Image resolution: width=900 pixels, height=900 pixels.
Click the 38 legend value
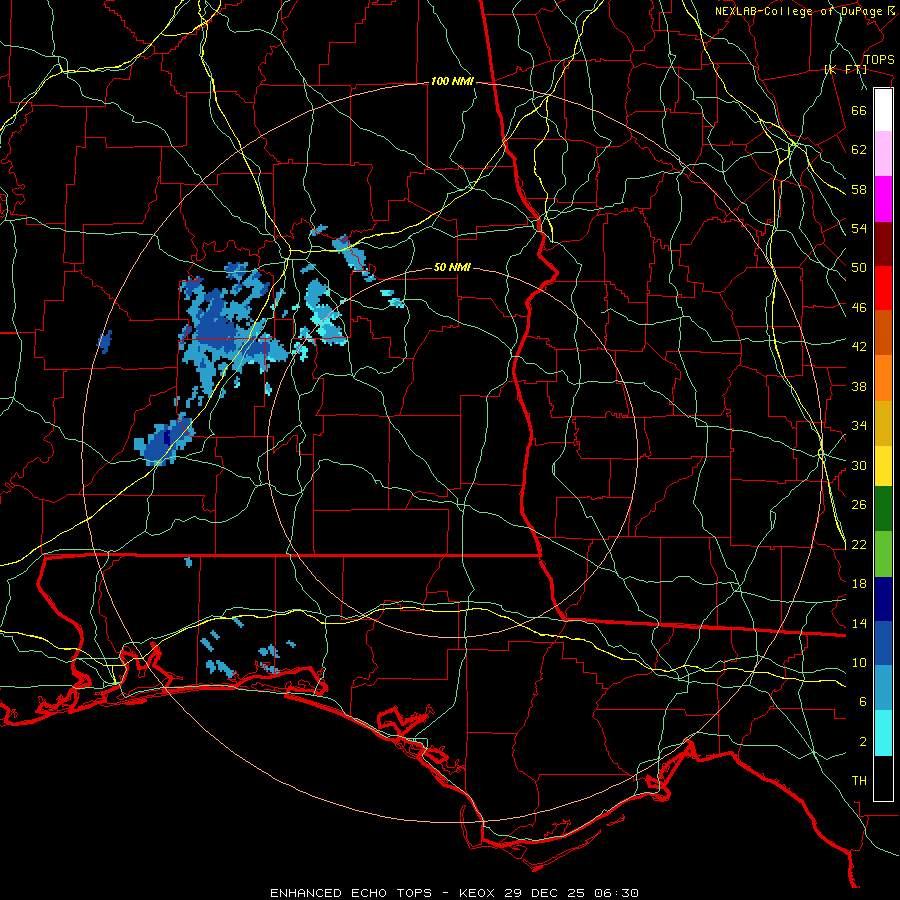click(859, 386)
